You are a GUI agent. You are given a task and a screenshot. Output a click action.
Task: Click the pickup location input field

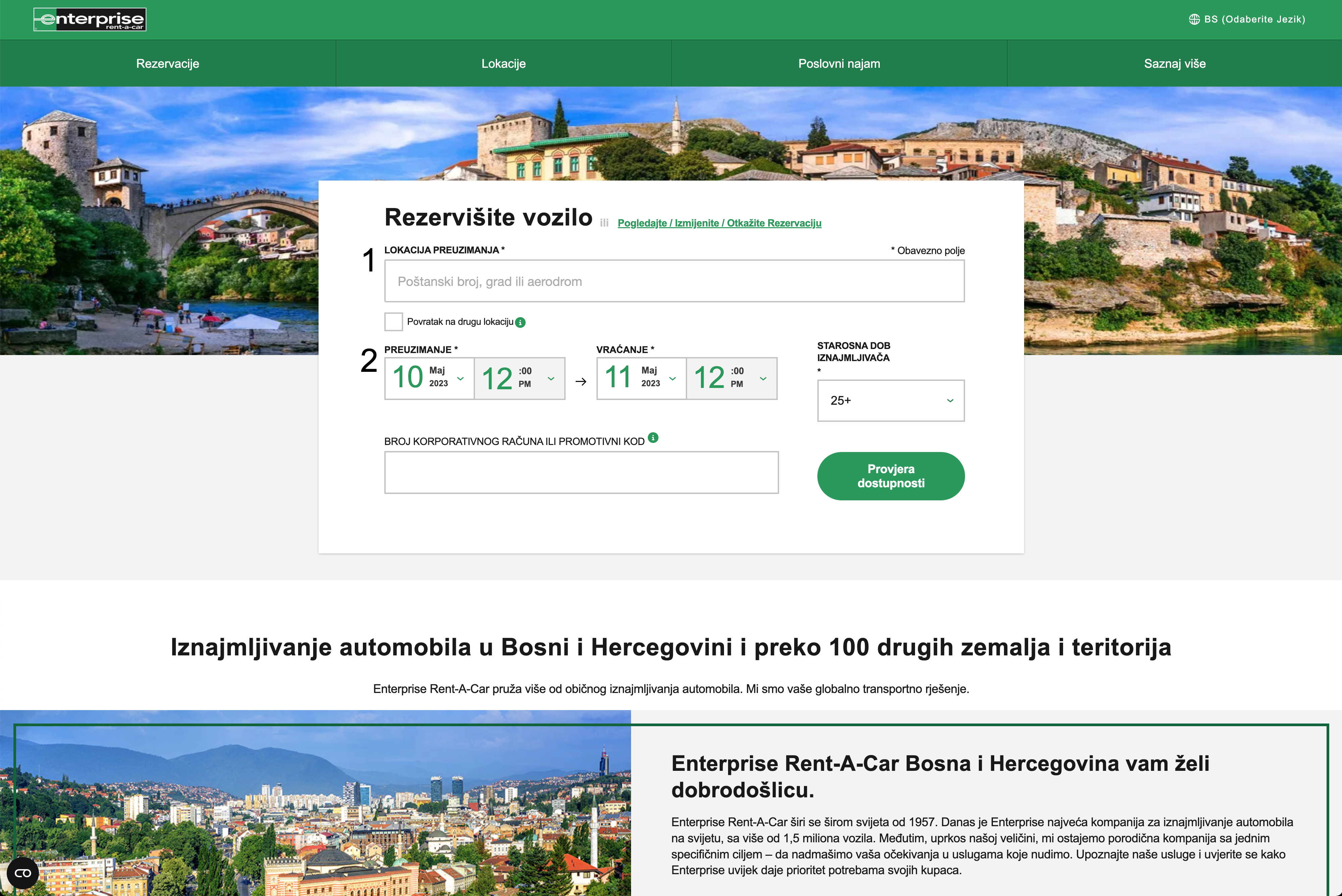(x=674, y=281)
